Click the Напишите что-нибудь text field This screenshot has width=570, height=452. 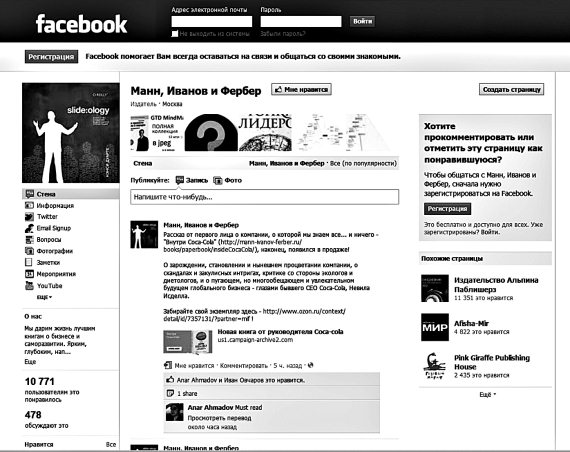click(264, 197)
